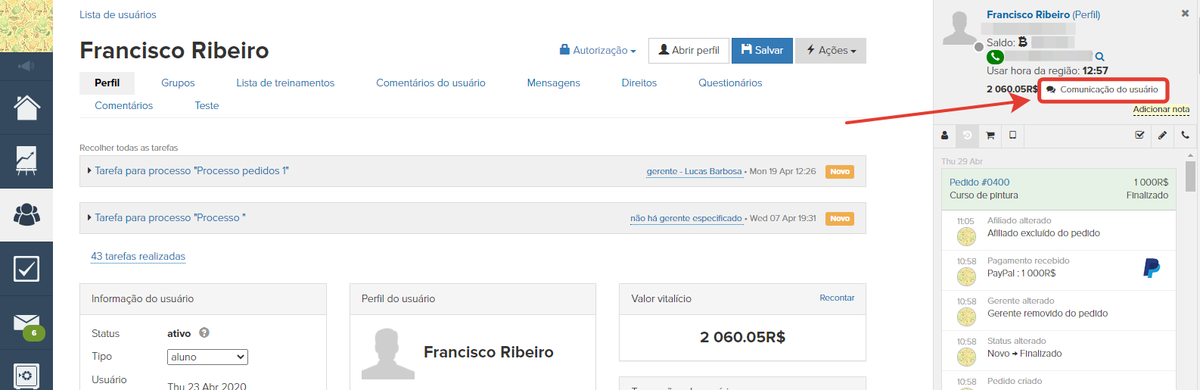Show the mobile device icon in the side panel

pyautogui.click(x=1013, y=135)
